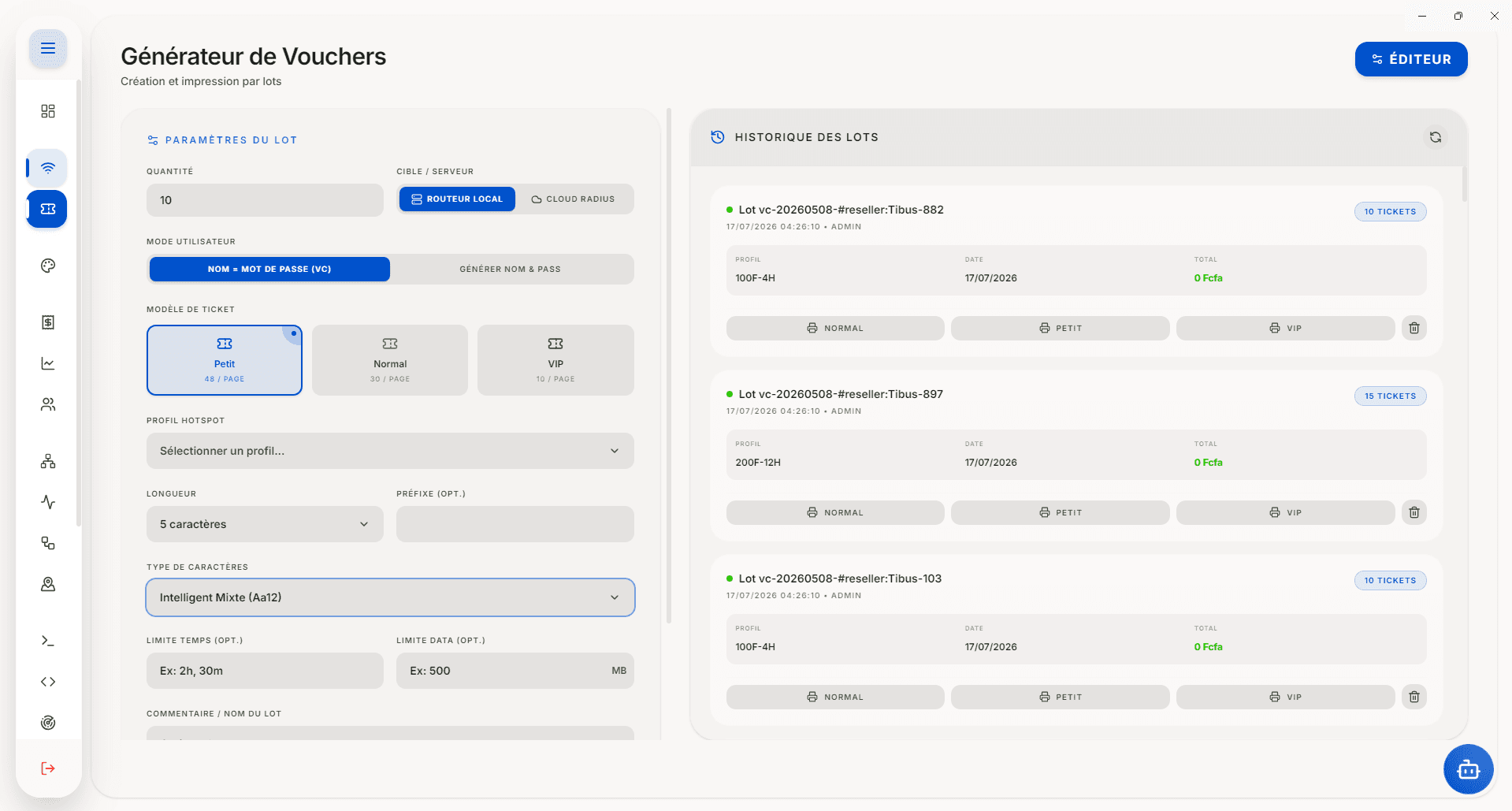Click the sidebar vertical scrollbar

[78, 303]
